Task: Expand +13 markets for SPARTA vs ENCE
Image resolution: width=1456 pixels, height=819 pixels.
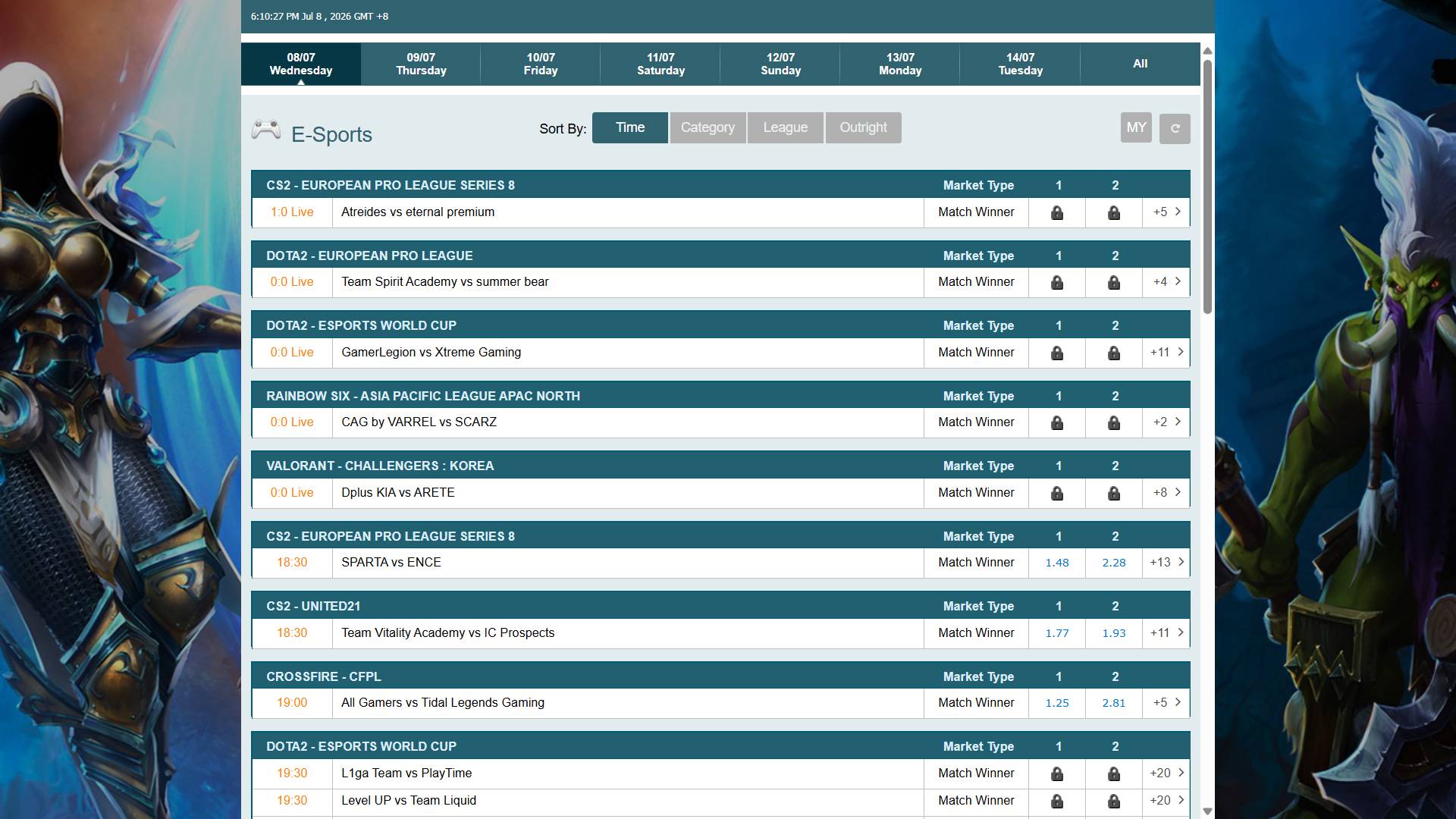Action: [1166, 563]
